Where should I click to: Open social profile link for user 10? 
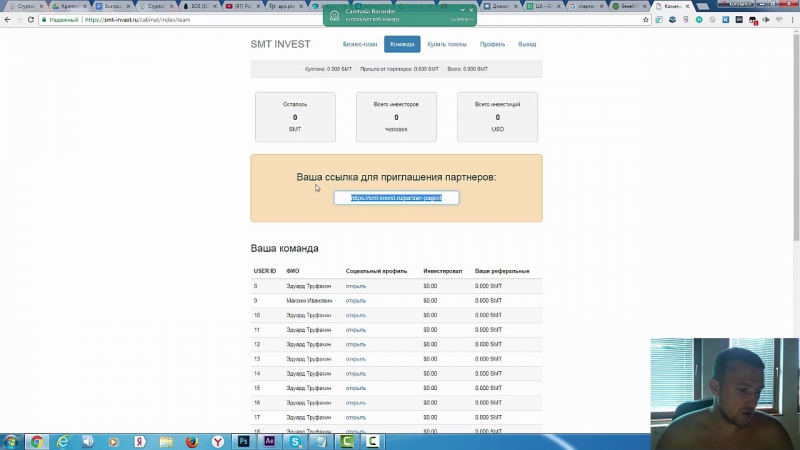(x=356, y=315)
